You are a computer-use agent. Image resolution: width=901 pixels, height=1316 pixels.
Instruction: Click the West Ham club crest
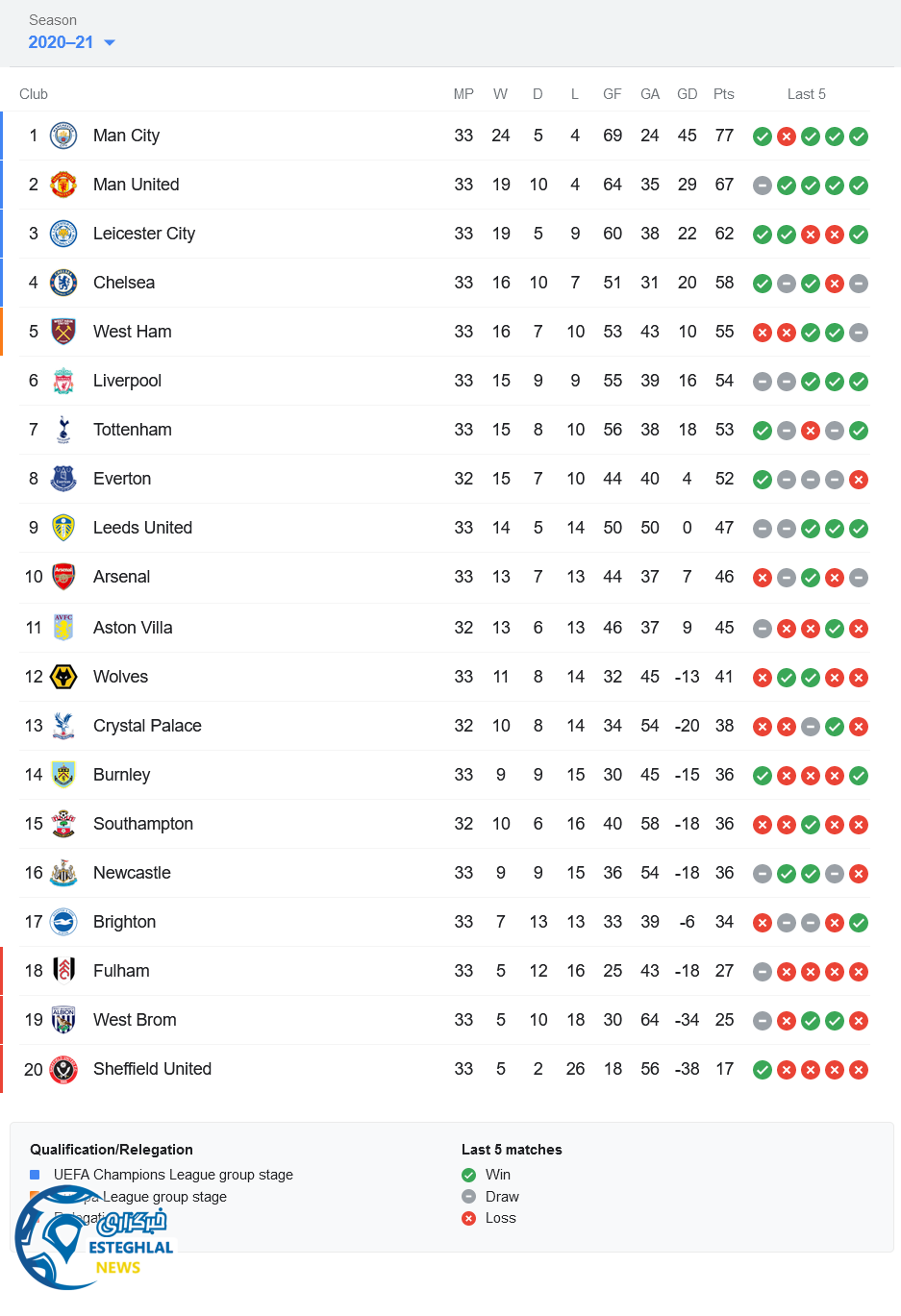[63, 332]
